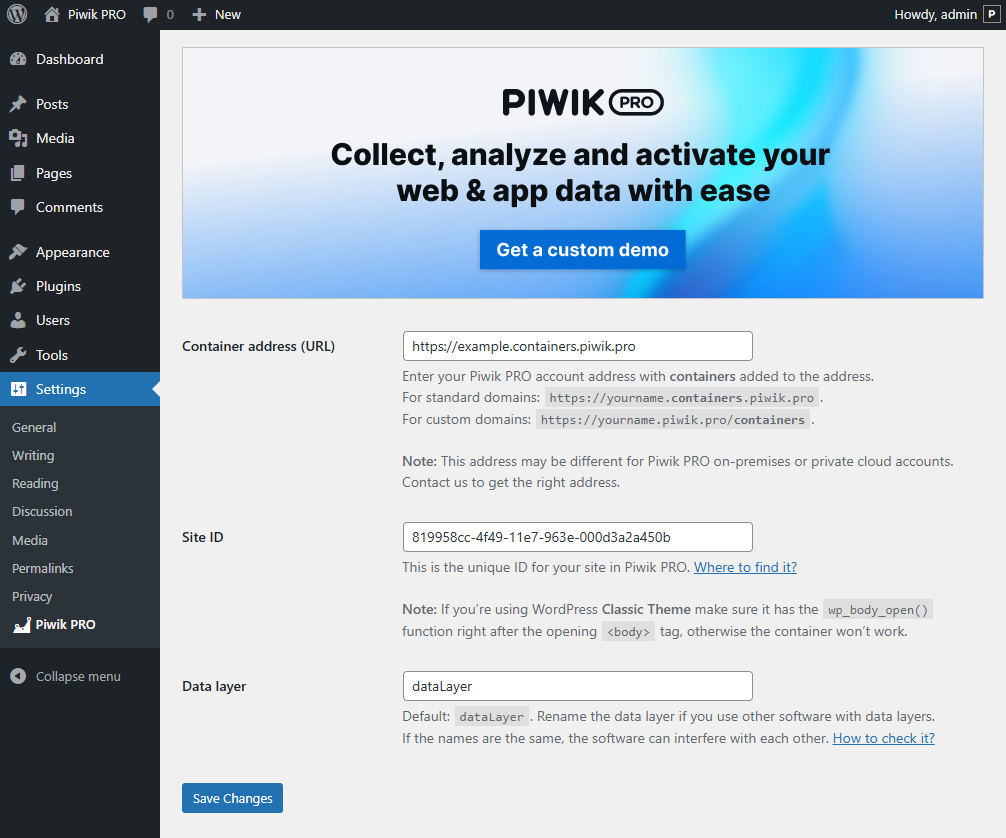Focus the Data layer input field

tap(577, 686)
